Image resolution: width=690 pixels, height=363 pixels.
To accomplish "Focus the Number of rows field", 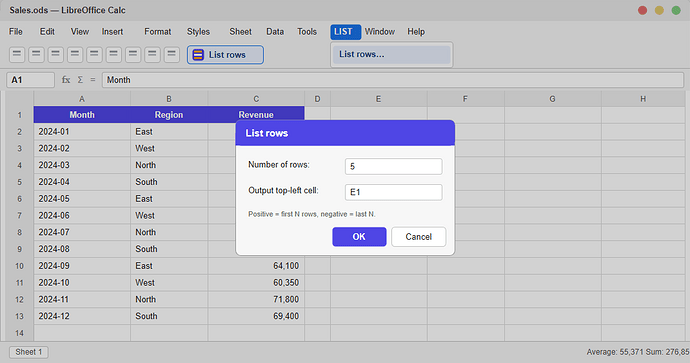I will [393, 166].
